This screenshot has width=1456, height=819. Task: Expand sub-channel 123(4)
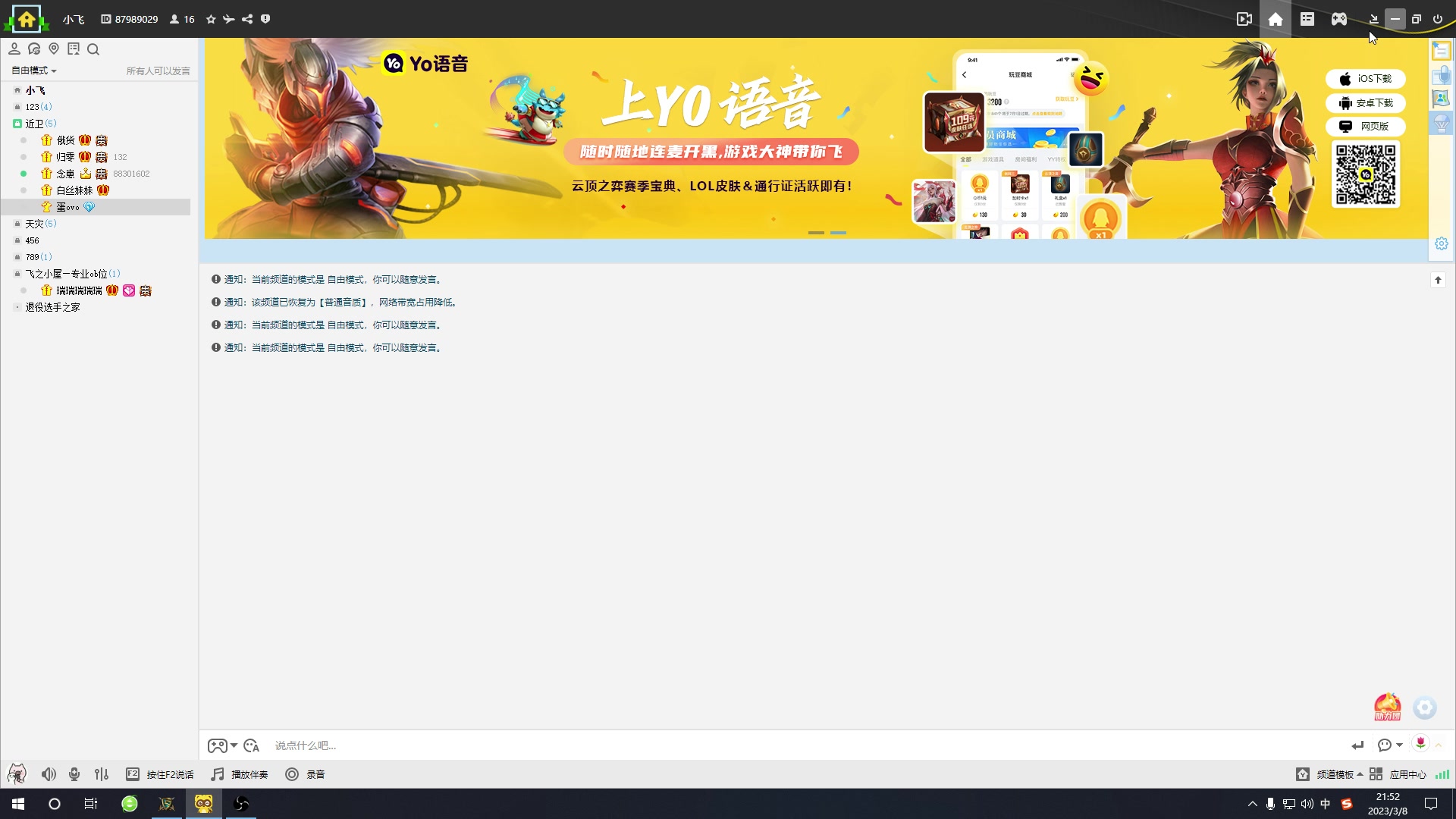click(38, 107)
